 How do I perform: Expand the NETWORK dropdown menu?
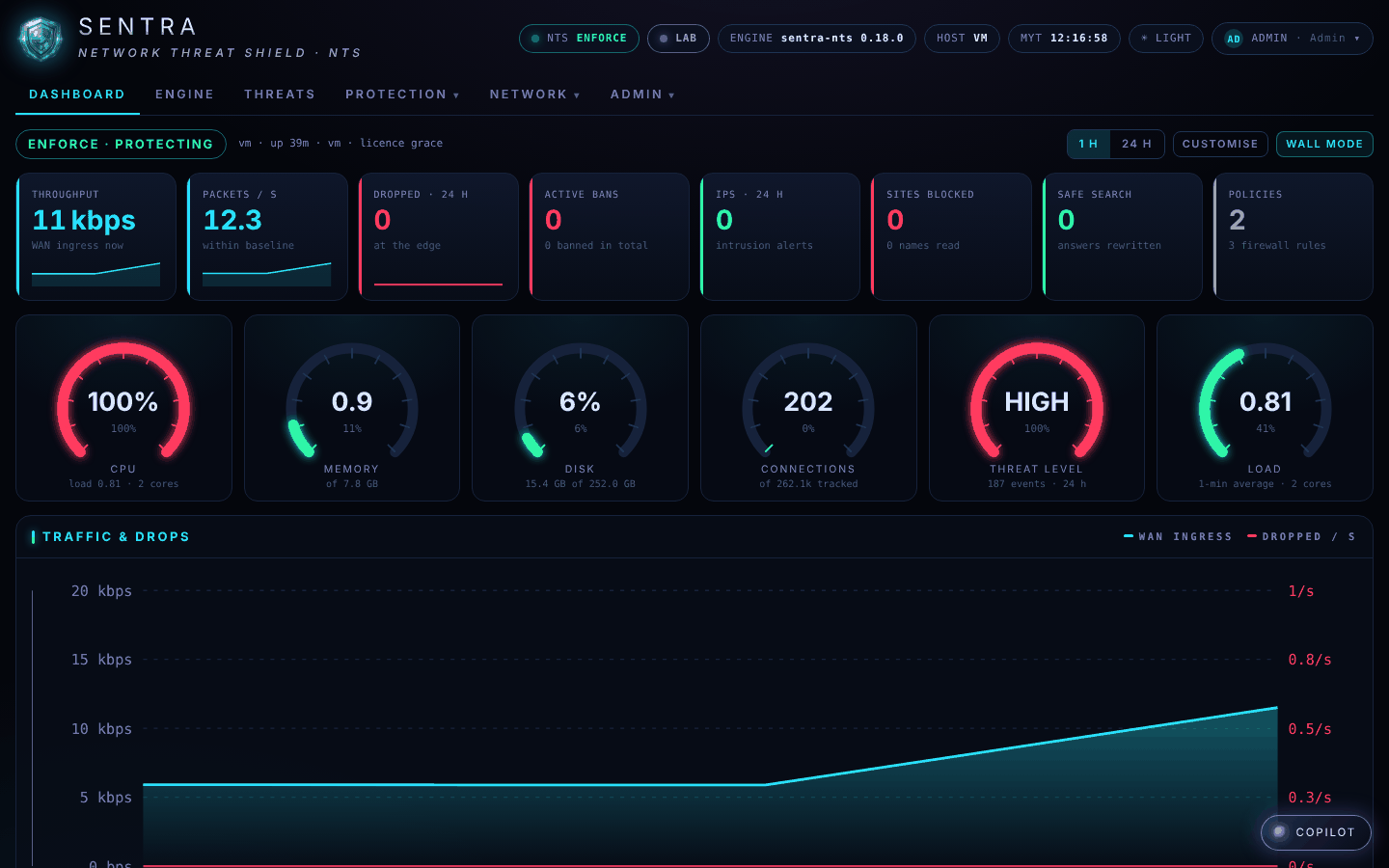534,95
